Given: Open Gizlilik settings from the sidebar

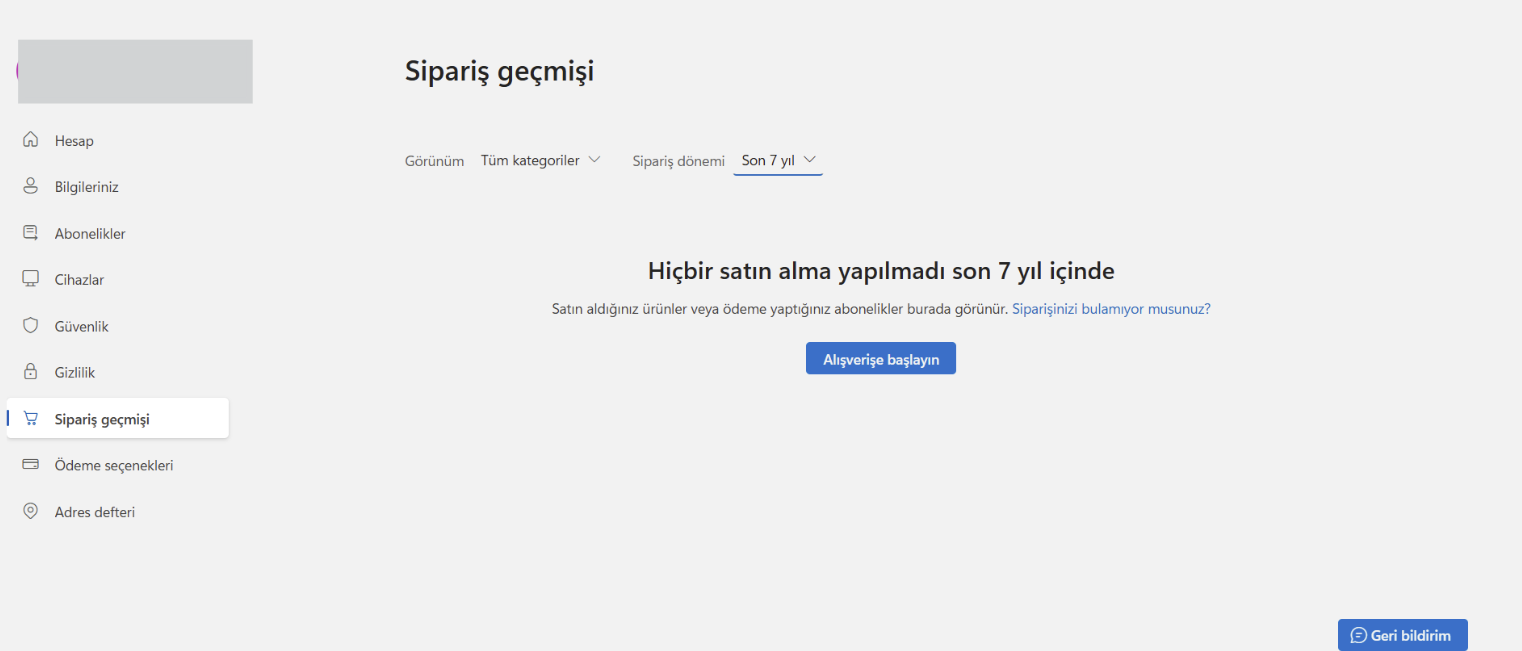Looking at the screenshot, I should click(77, 371).
